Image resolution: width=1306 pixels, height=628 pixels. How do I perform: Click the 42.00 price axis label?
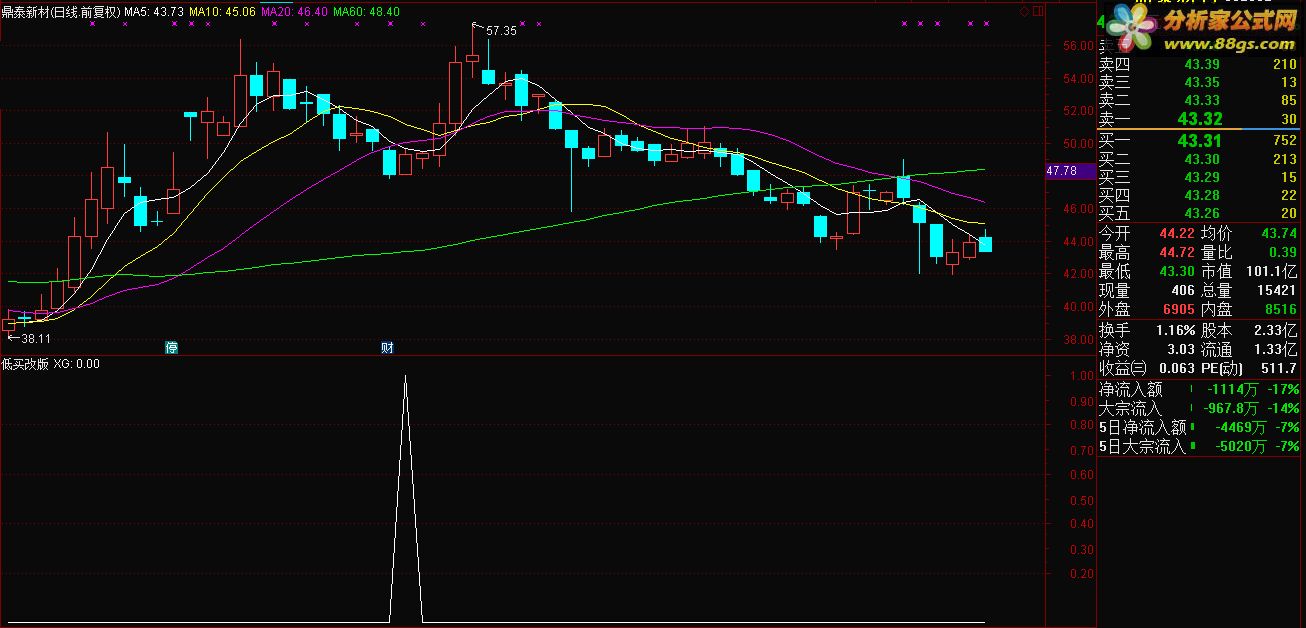tap(1079, 274)
